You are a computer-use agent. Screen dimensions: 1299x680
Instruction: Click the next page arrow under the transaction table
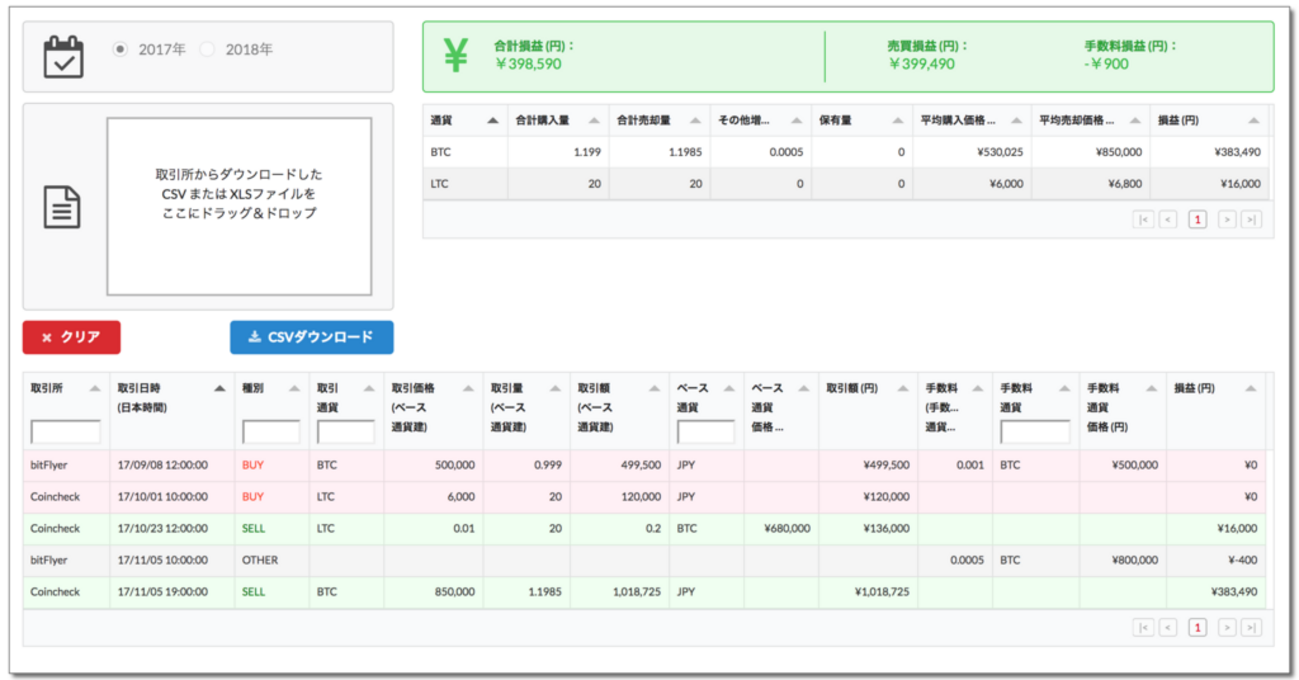click(1227, 627)
